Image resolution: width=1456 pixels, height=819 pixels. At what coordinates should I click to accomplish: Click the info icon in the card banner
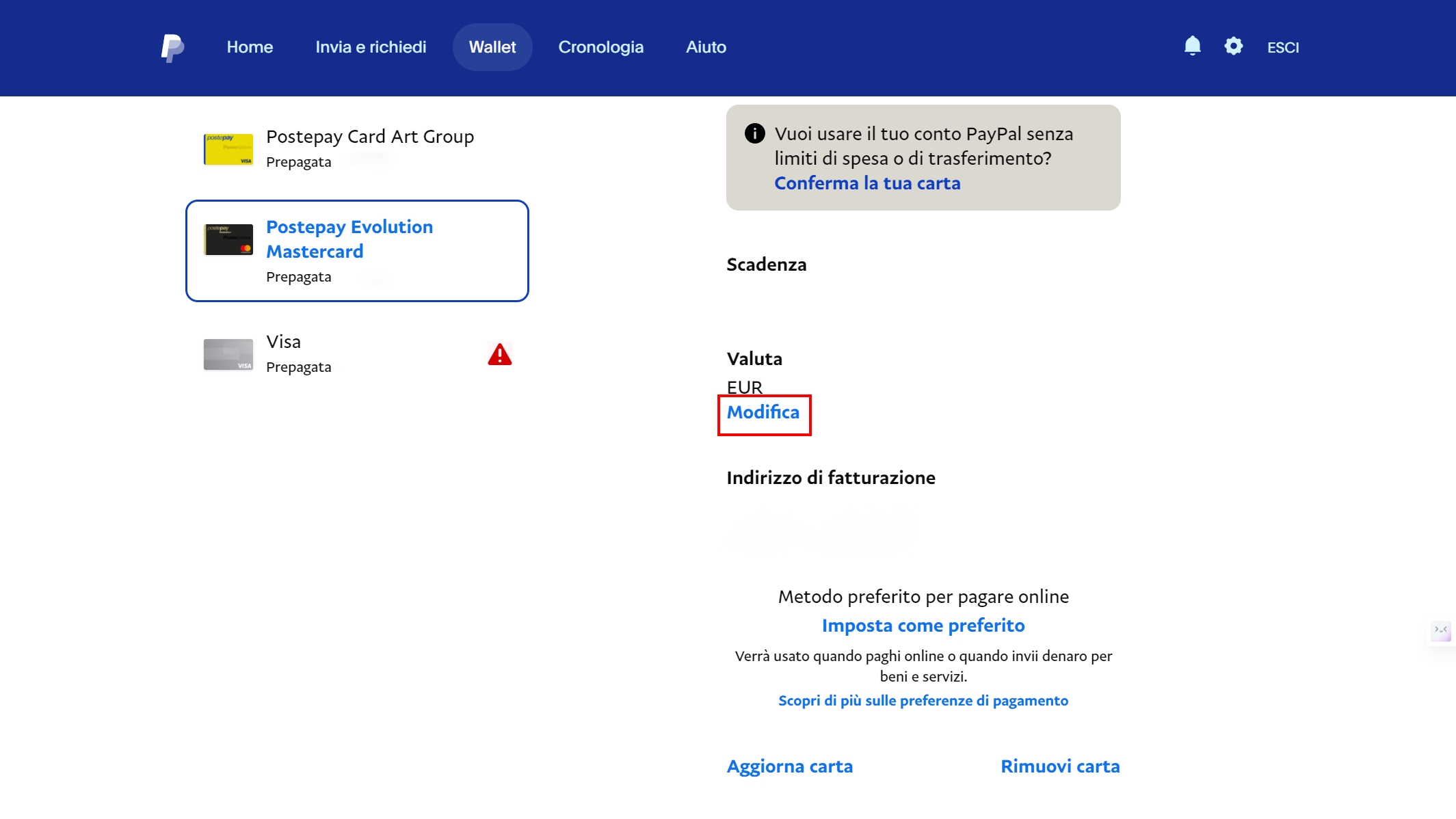(754, 133)
